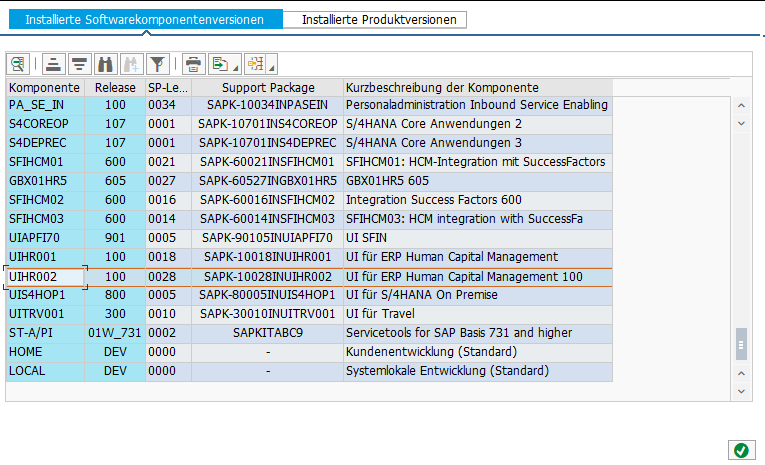Screen dimensions: 765x465
Task: Click SP level 0034 cell
Action: click(168, 105)
